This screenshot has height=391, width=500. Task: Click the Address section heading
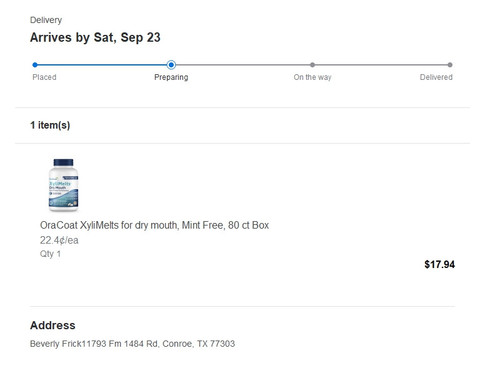point(53,325)
